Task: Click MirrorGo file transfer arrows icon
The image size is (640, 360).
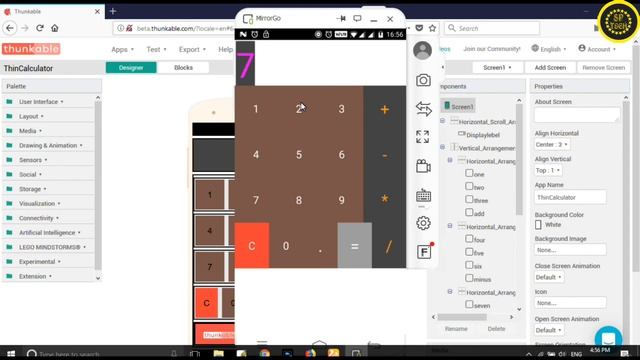Action: 423,109
